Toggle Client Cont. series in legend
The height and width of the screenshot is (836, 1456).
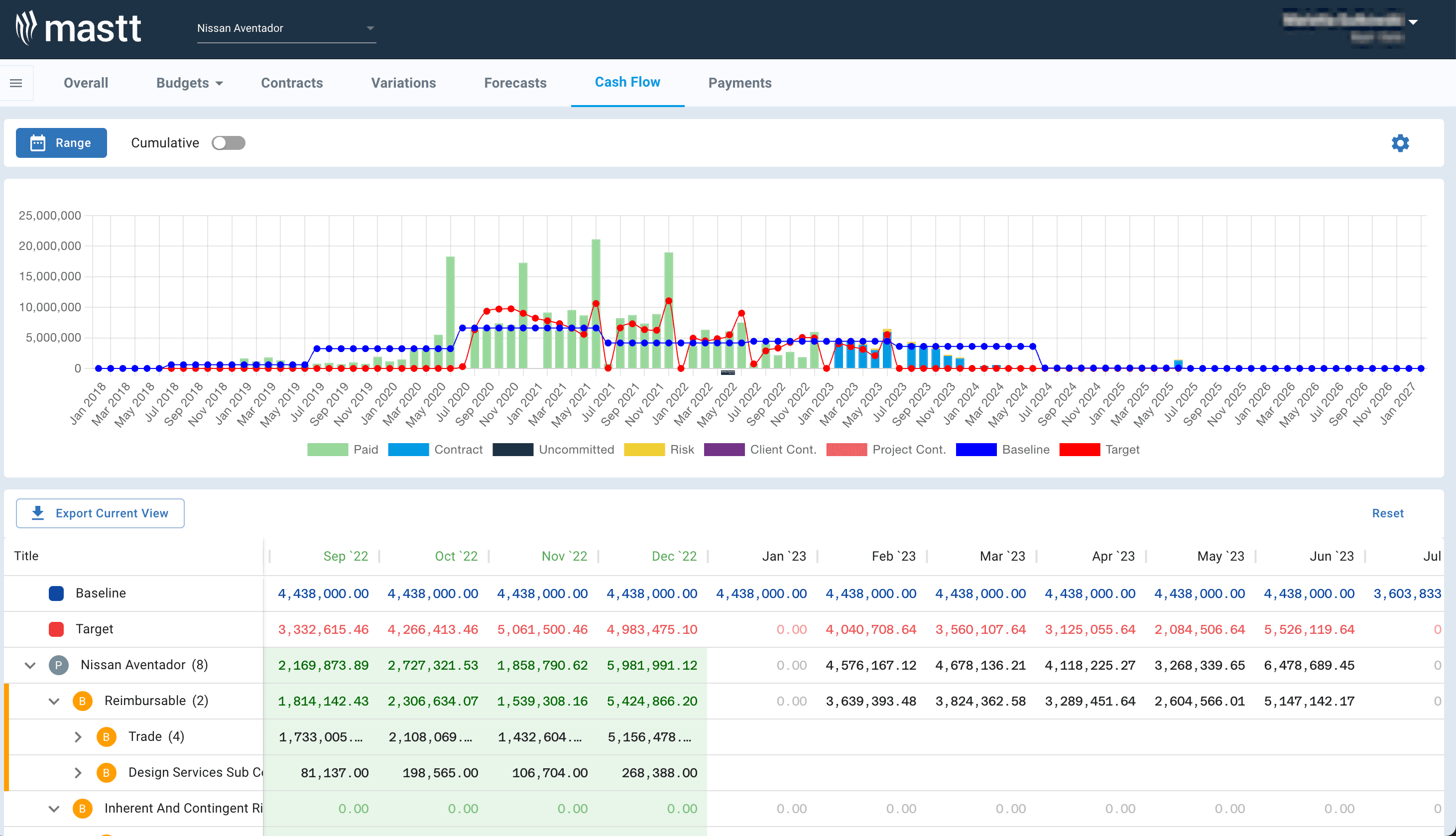tap(760, 450)
